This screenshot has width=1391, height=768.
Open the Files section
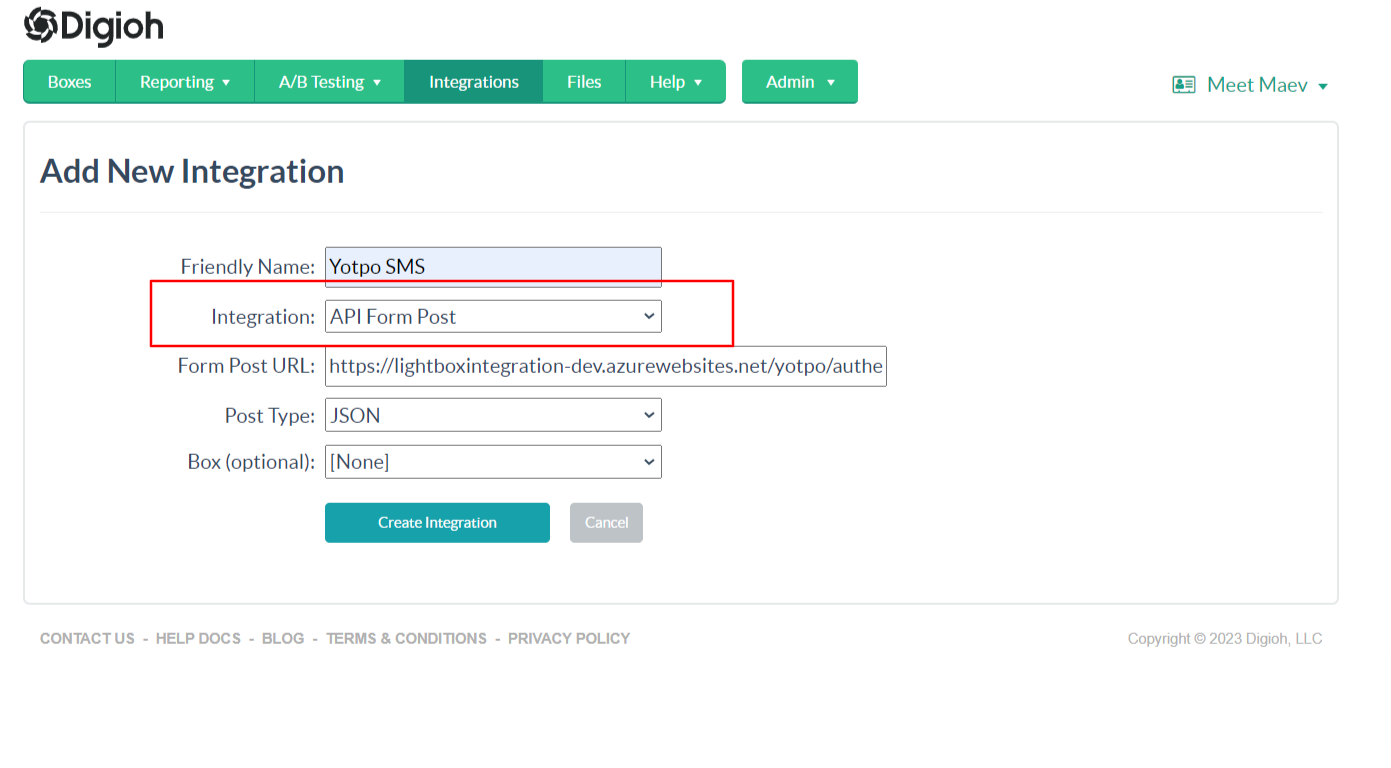(x=584, y=82)
